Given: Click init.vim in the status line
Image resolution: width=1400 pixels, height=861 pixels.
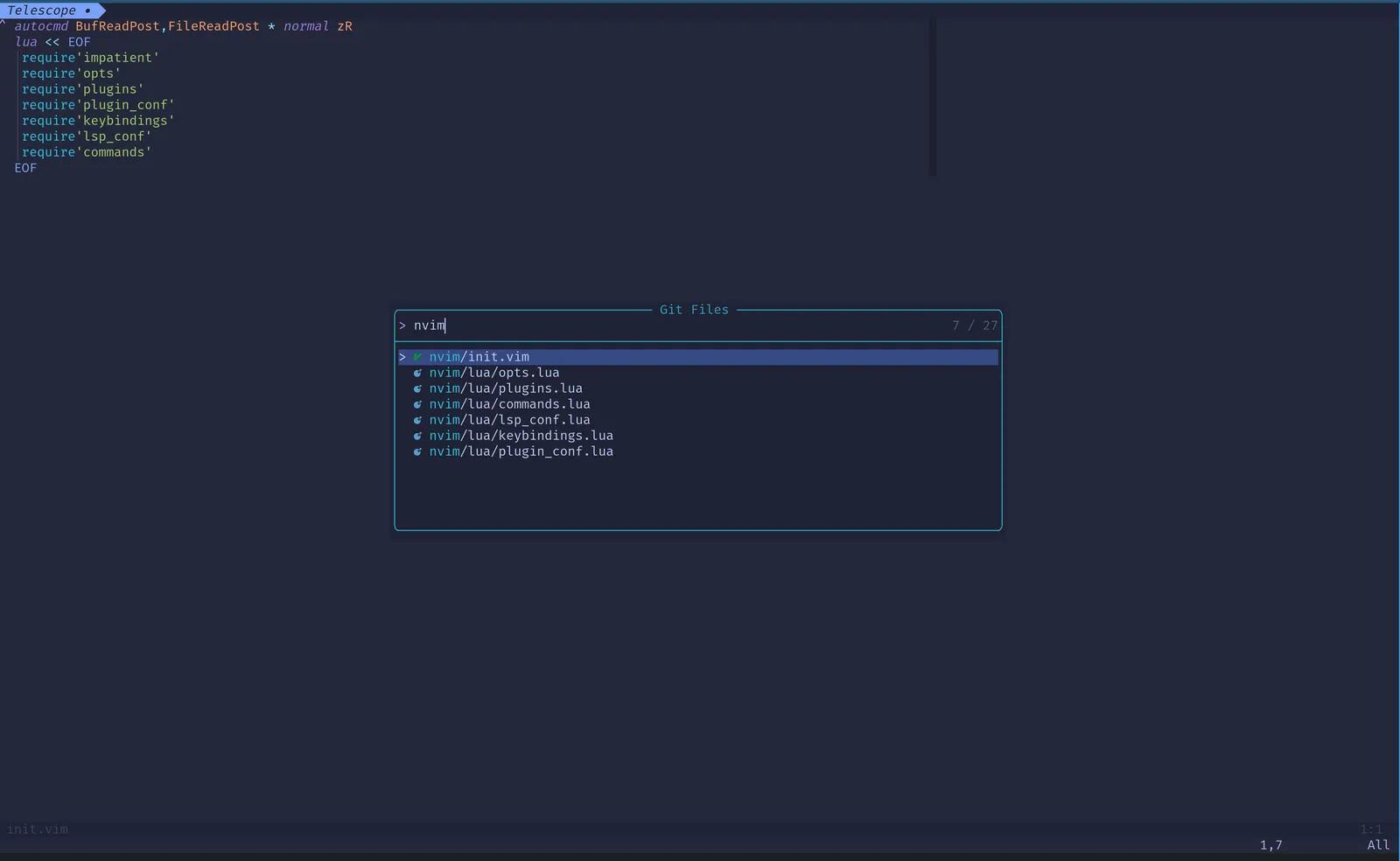Looking at the screenshot, I should click(38, 829).
